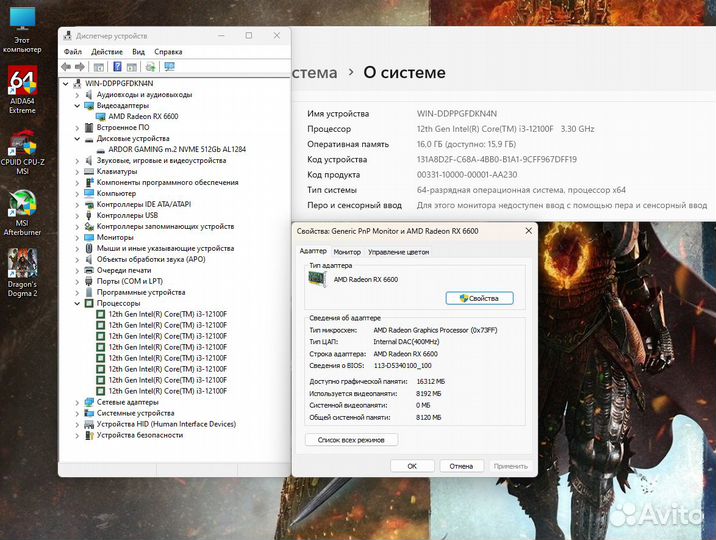Expand Контроллеры запоминающих устройств node

tap(77, 226)
